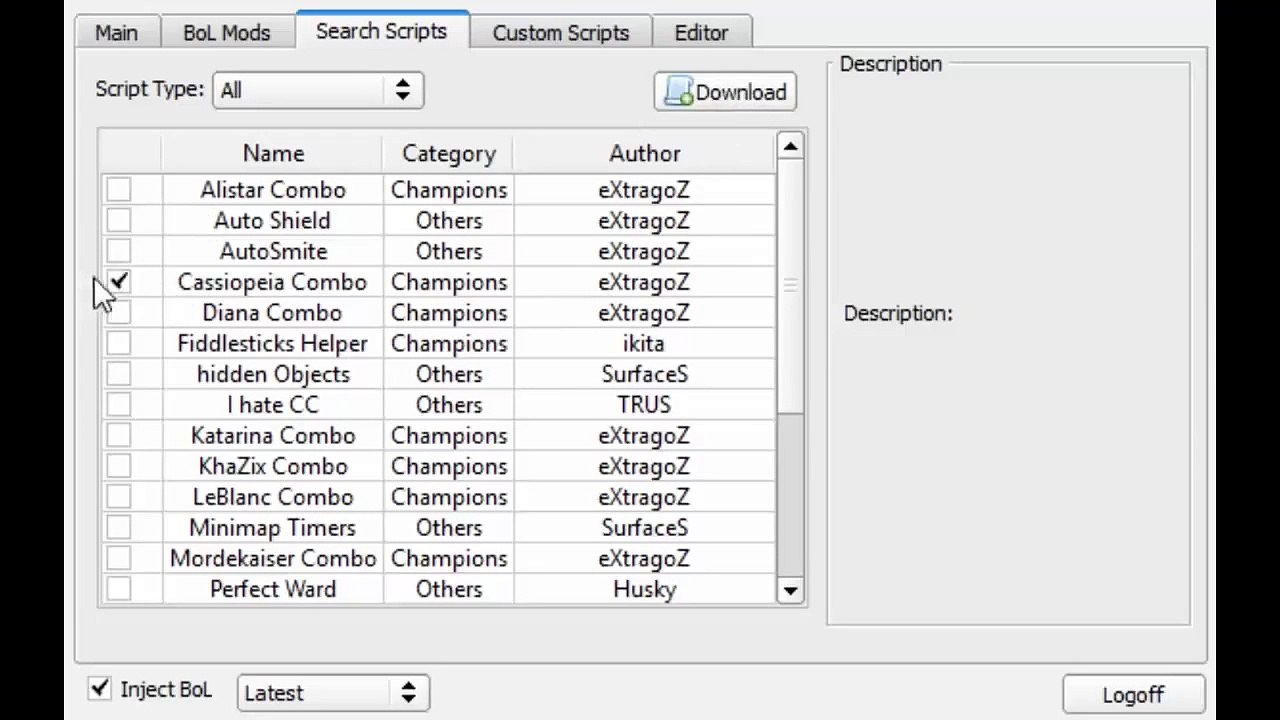The width and height of the screenshot is (1280, 720).
Task: Select the Alistar Combo script name
Action: [x=273, y=190]
